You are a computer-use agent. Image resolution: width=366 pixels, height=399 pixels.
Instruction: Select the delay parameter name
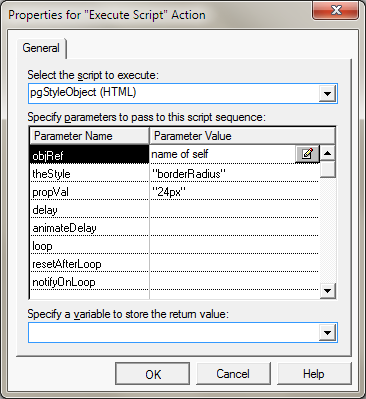[45, 210]
